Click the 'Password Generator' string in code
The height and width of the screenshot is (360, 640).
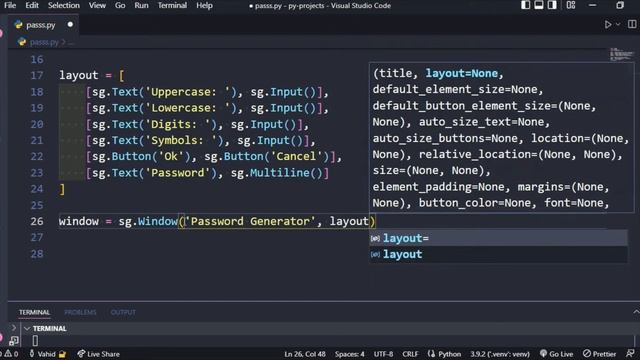[x=251, y=221]
